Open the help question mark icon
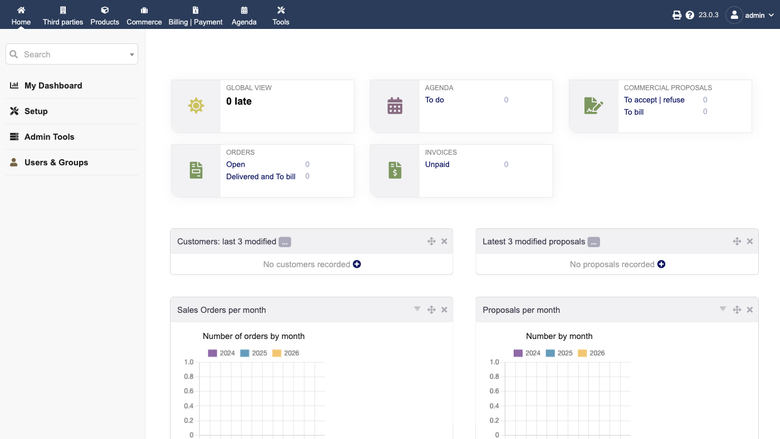 (x=689, y=15)
